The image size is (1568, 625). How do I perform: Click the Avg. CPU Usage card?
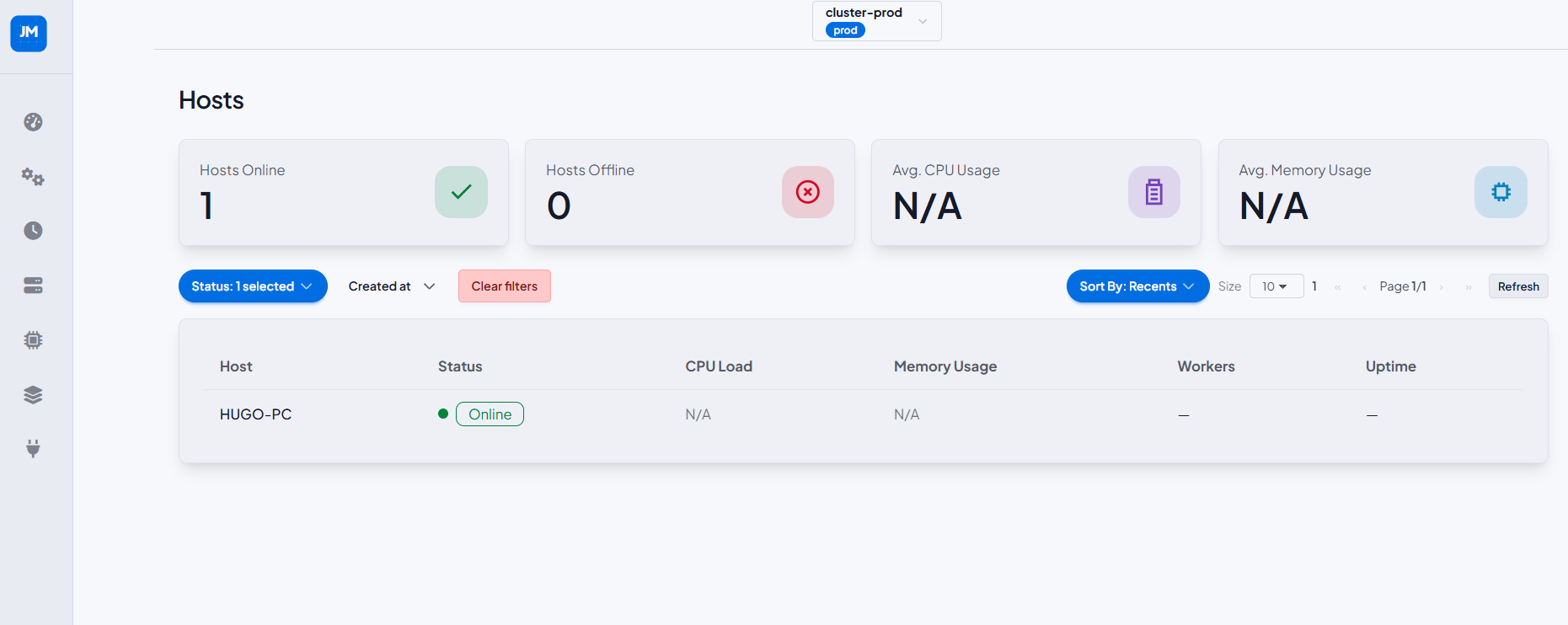(x=1036, y=193)
